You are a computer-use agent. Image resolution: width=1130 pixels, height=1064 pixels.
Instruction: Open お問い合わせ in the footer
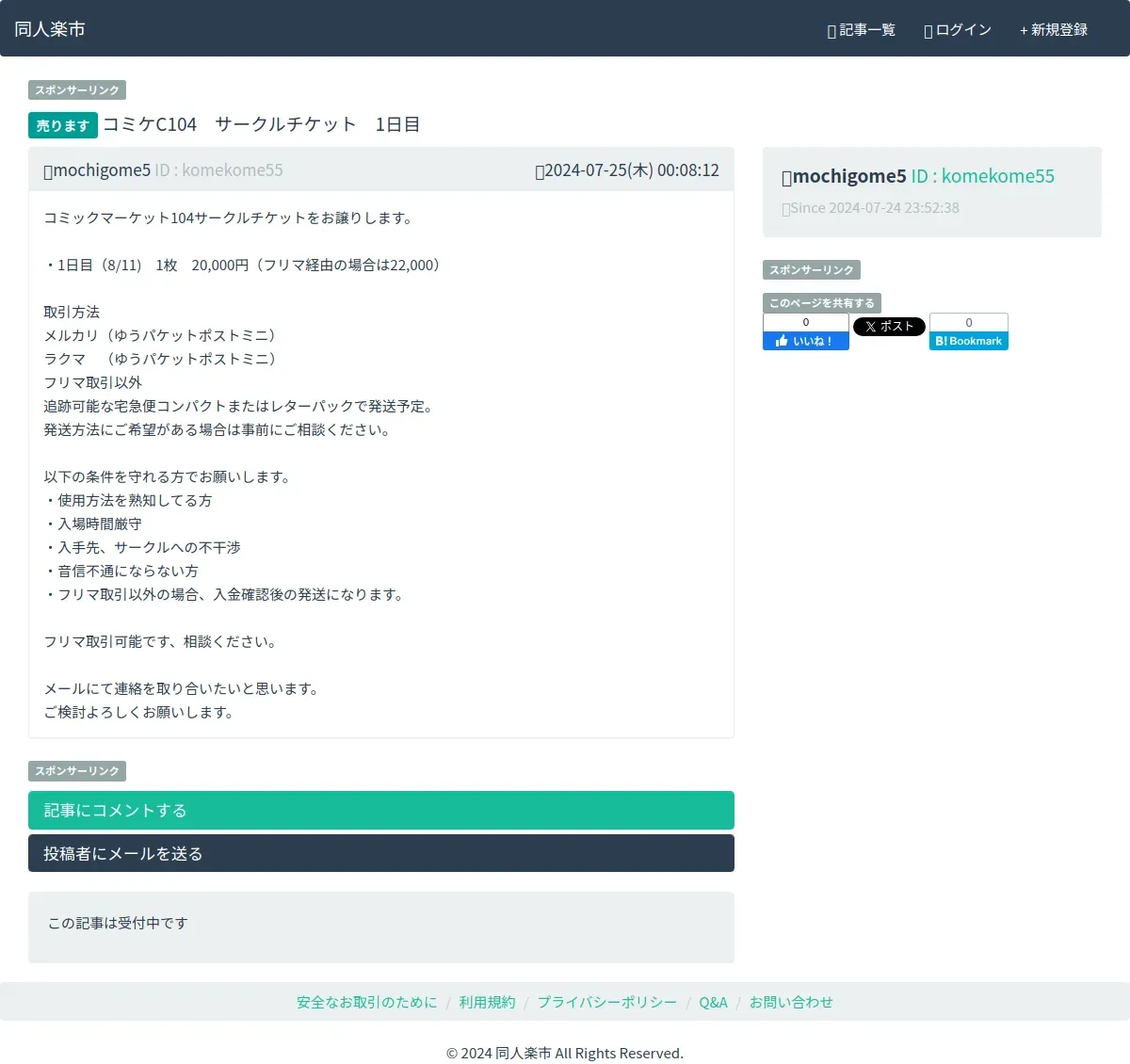tap(791, 1002)
